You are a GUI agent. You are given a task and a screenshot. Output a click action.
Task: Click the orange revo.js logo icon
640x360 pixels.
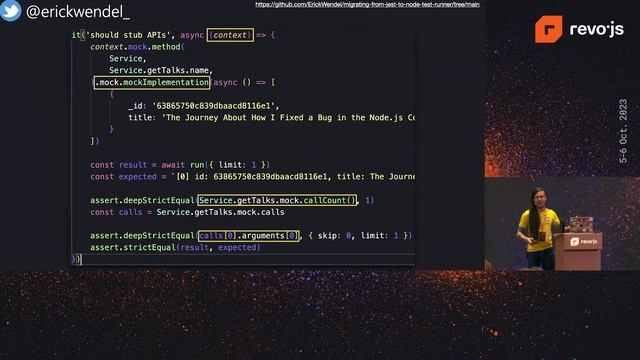[x=548, y=29]
